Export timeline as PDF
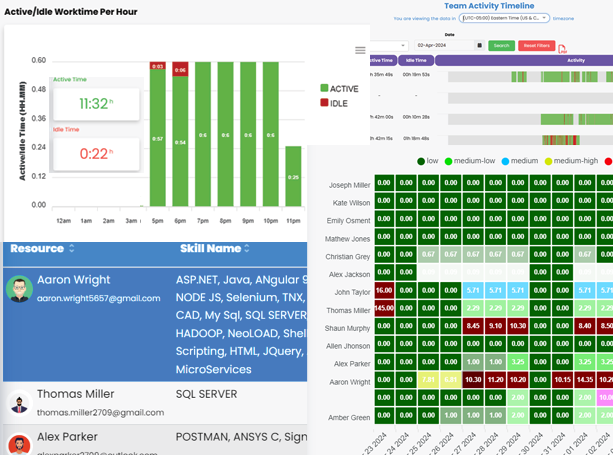 tap(562, 47)
